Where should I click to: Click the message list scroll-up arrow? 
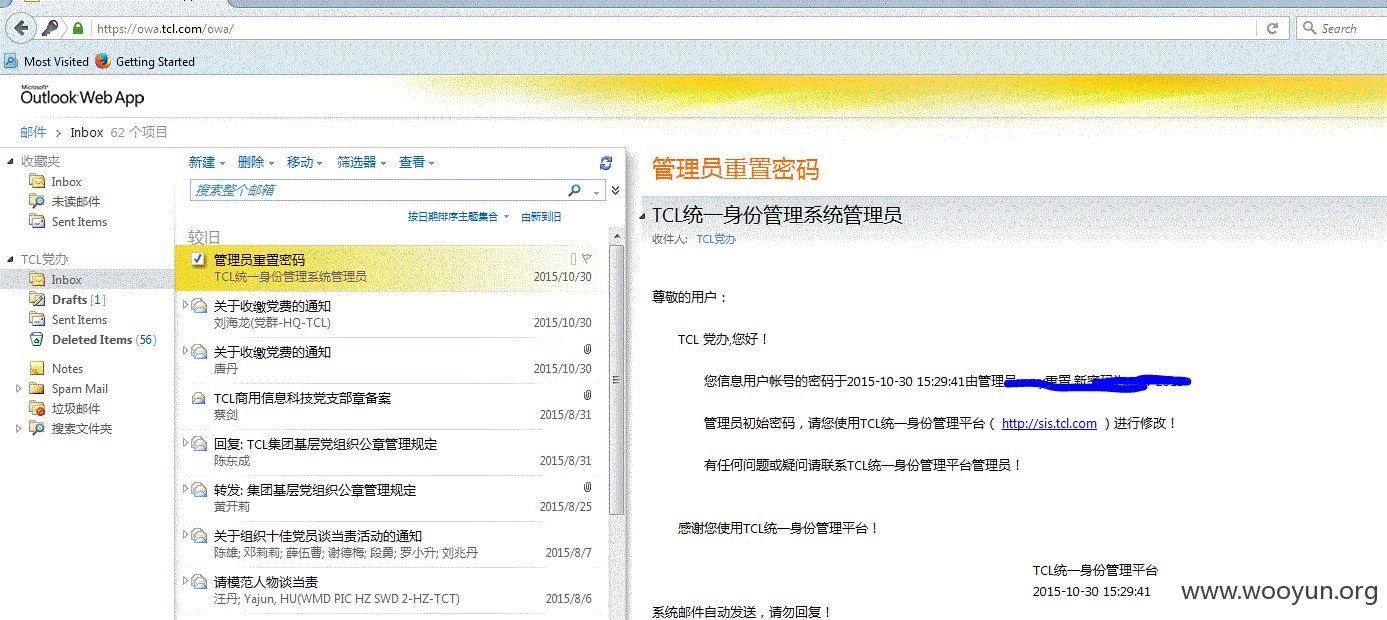click(616, 238)
